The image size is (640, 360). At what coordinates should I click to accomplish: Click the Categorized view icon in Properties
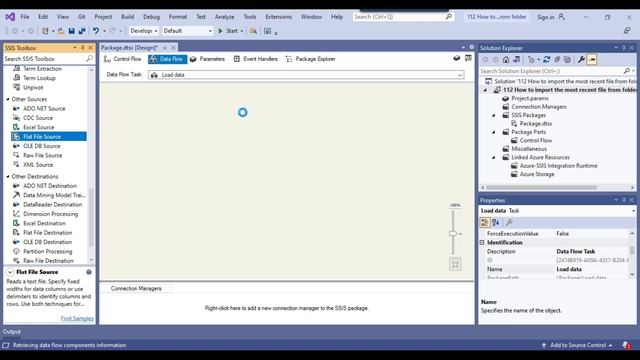point(485,222)
